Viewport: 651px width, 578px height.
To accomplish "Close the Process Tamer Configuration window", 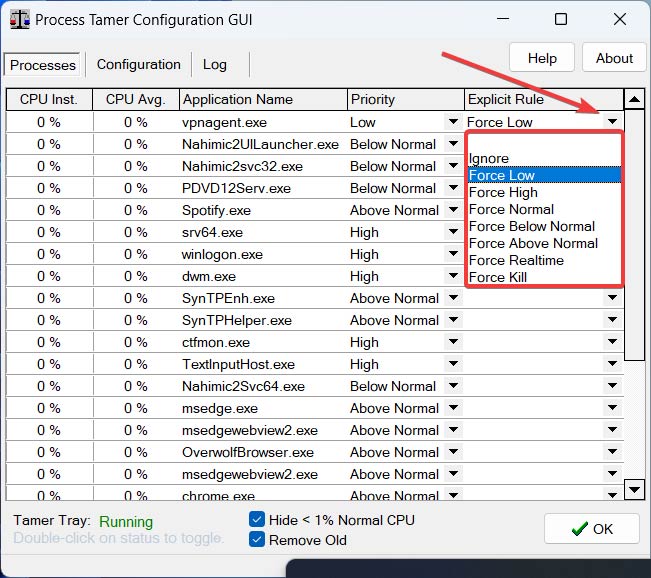I will point(620,19).
